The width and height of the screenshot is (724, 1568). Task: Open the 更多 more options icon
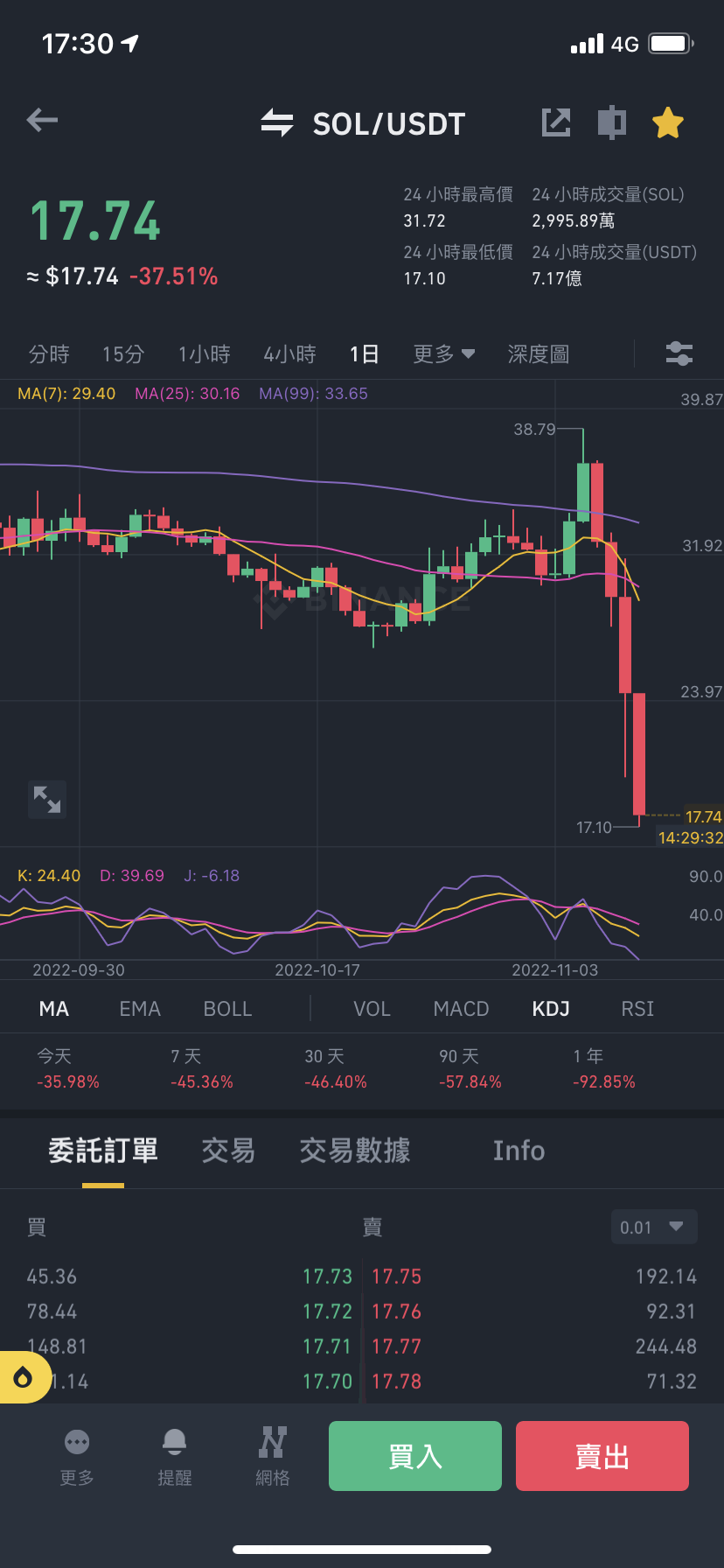pos(77,1457)
